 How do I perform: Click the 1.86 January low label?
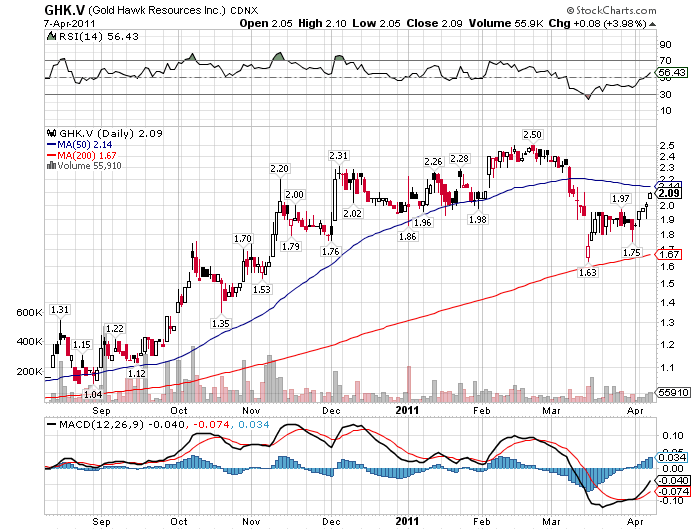click(408, 236)
